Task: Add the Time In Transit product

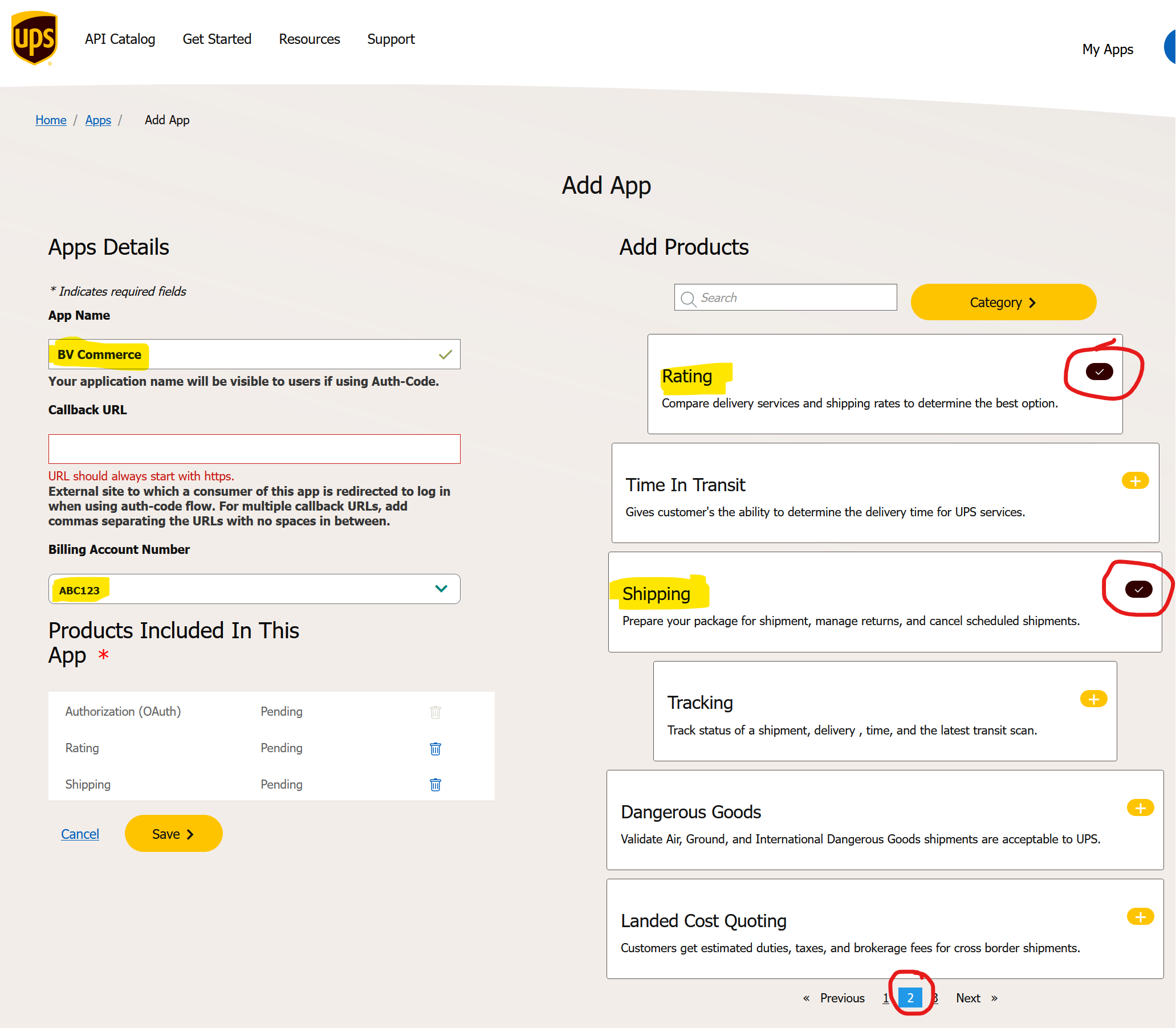Action: 1136,481
